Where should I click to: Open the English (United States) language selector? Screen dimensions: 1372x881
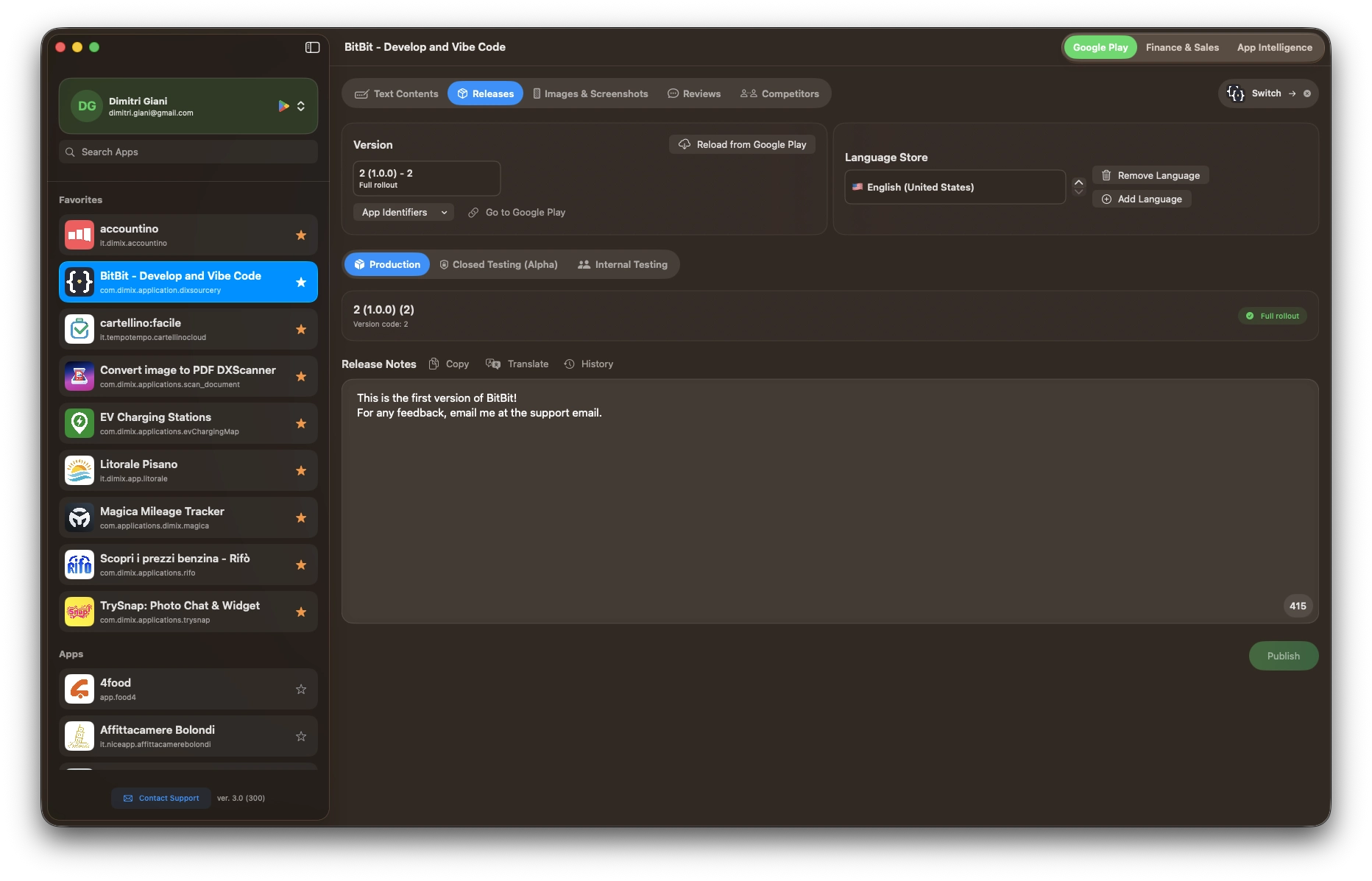point(954,187)
